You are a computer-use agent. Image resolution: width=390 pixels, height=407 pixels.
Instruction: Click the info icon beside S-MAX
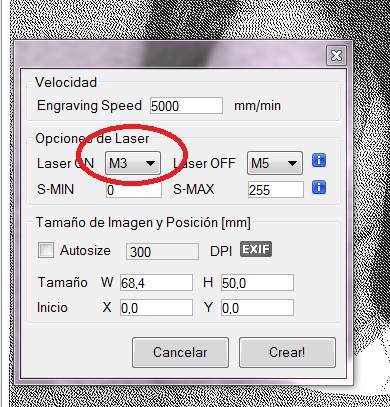click(x=319, y=187)
